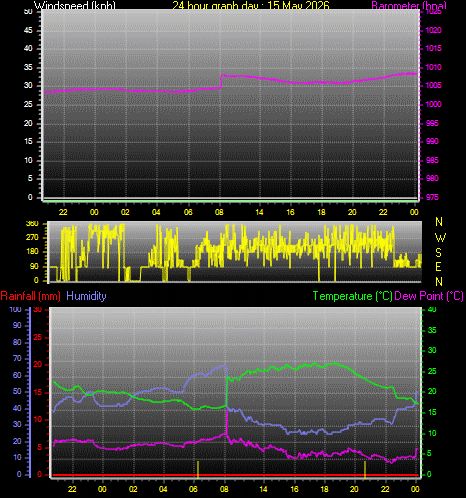Click the compass letter S beside wind direction chart
Image resolution: width=466 pixels, height=498 pixels.
(x=439, y=253)
